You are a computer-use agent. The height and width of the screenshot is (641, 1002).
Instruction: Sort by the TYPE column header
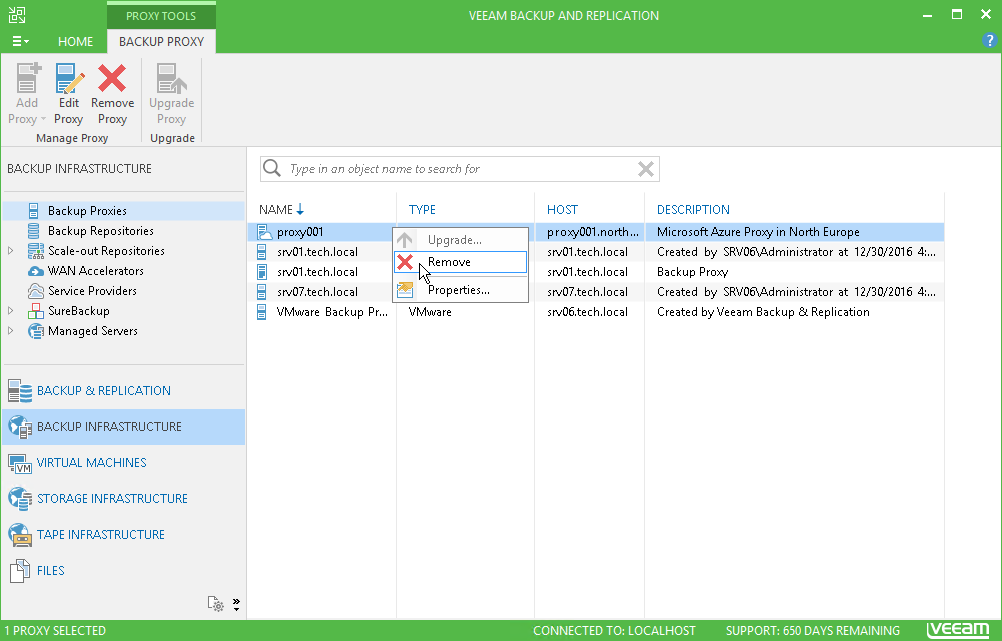point(422,210)
